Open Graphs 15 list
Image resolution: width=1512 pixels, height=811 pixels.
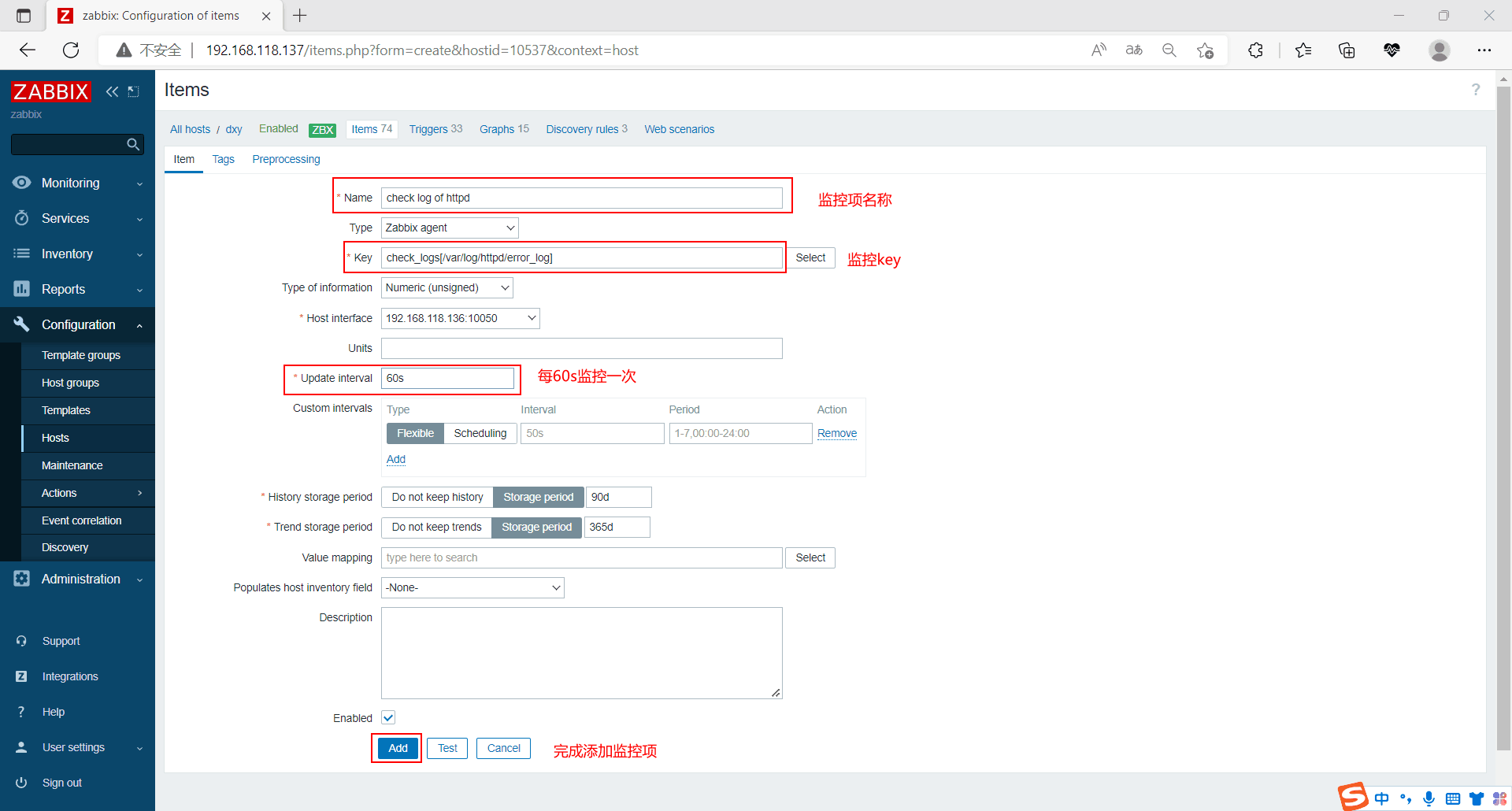click(504, 129)
